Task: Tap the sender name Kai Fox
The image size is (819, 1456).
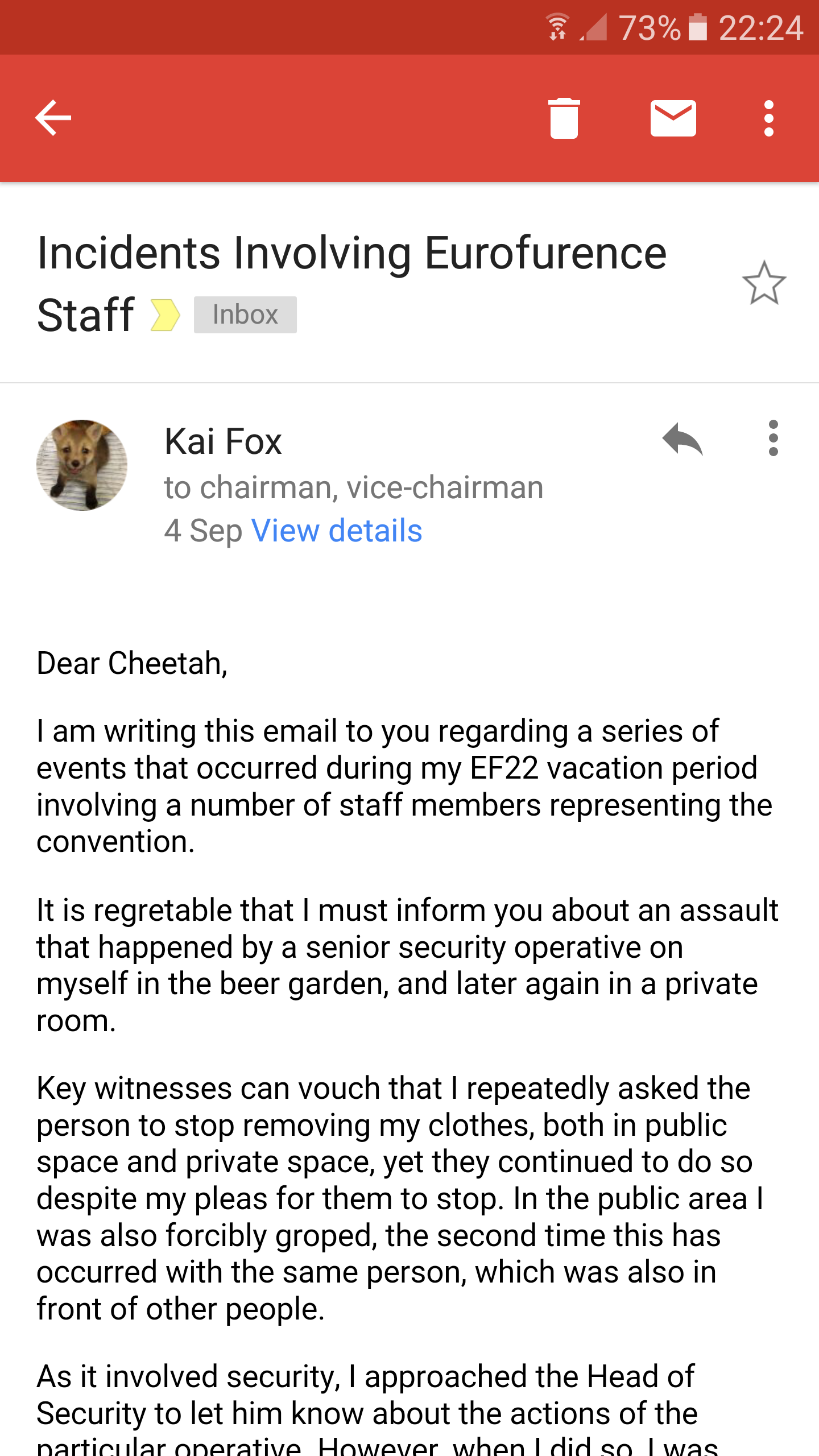Action: (x=223, y=442)
